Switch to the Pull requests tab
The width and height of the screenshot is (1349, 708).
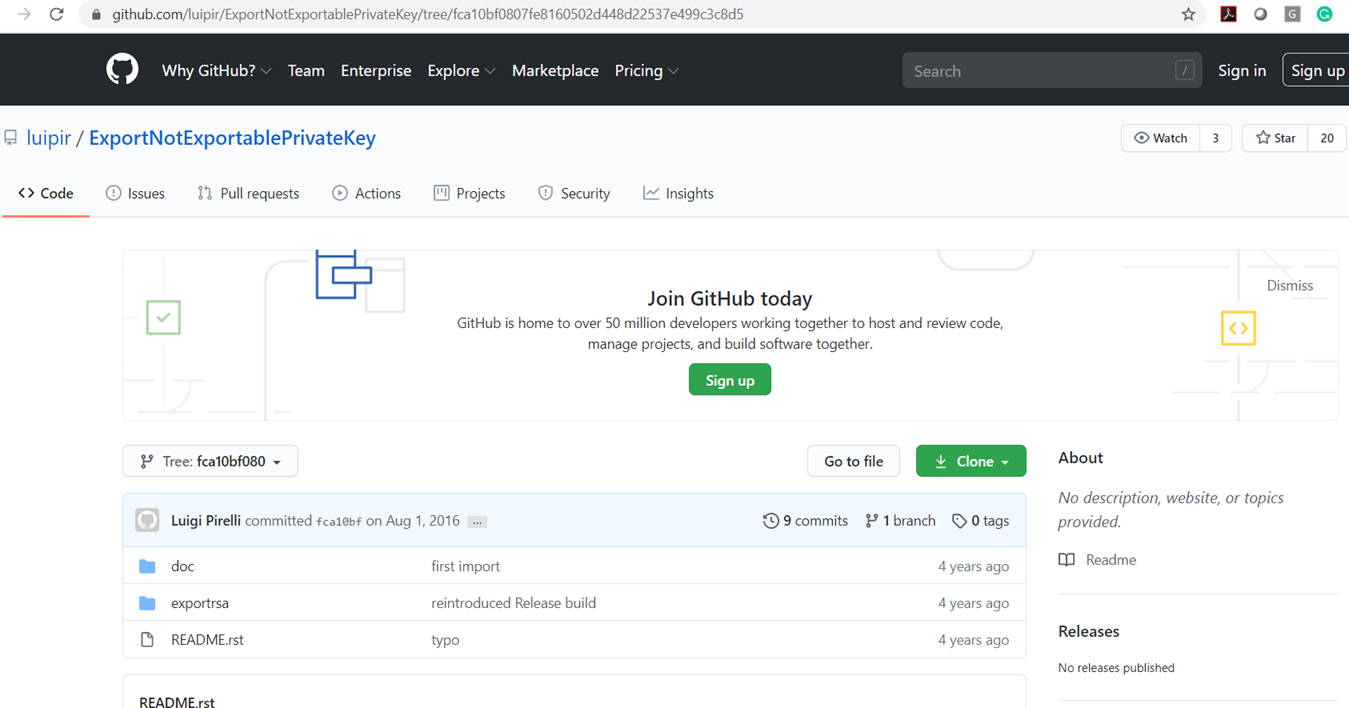click(248, 193)
